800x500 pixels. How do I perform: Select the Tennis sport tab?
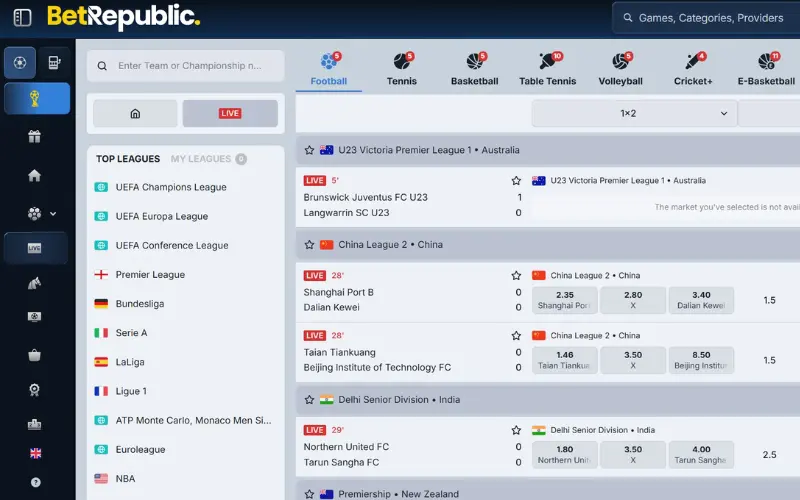(402, 69)
